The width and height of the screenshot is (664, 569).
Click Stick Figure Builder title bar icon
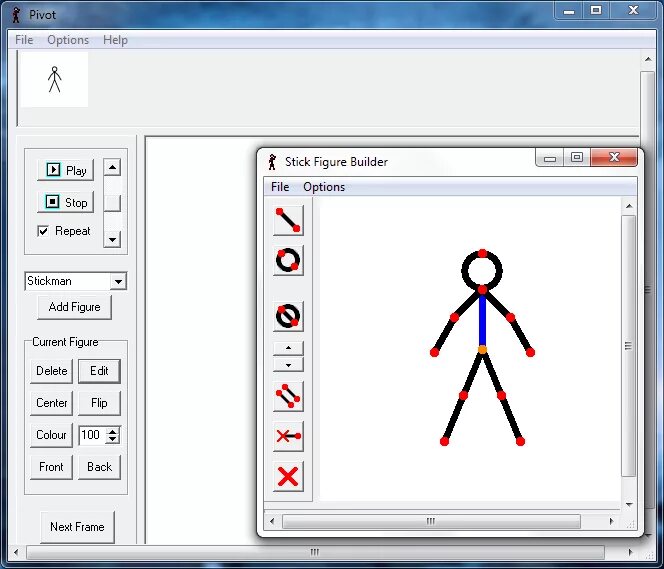272,162
